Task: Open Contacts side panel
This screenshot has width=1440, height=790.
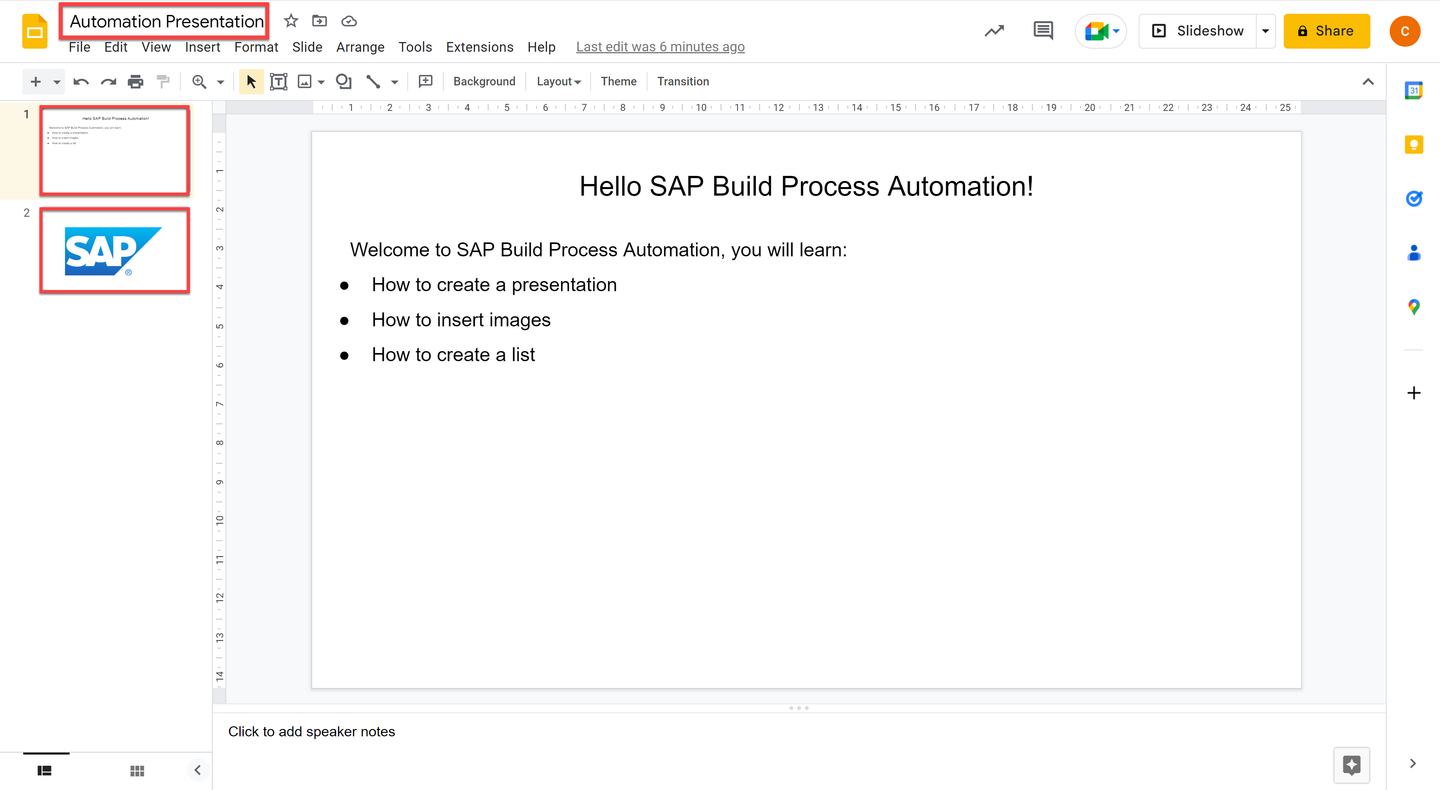Action: [x=1414, y=253]
